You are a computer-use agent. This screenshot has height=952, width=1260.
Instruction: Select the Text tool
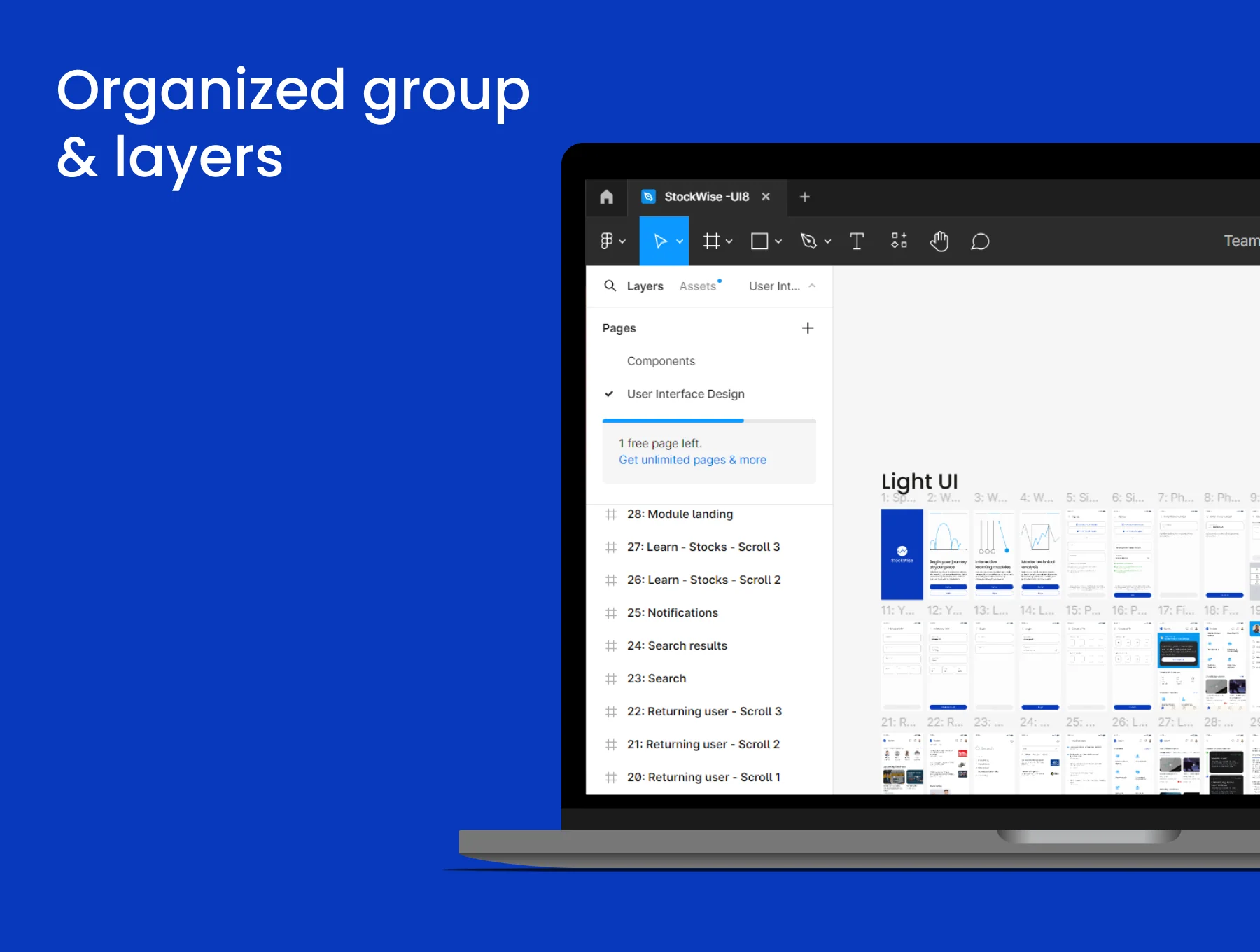click(x=857, y=241)
